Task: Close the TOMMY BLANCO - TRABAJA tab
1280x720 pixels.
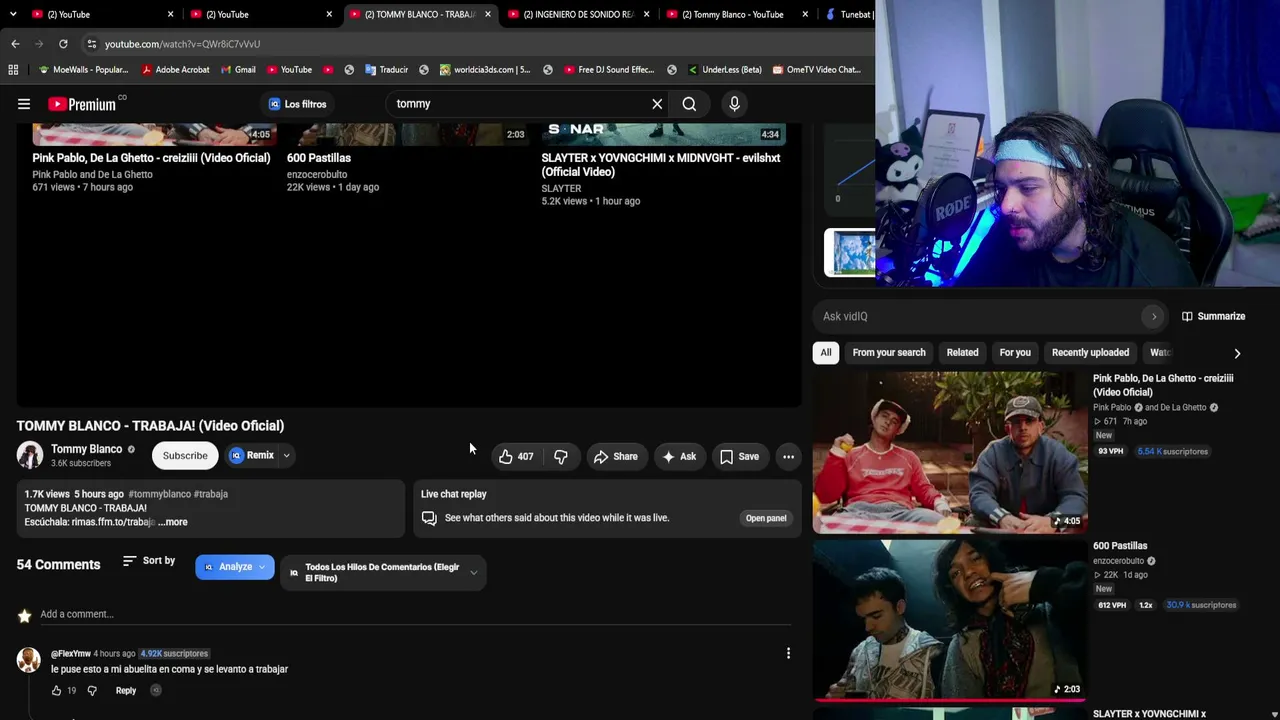Action: click(x=488, y=14)
